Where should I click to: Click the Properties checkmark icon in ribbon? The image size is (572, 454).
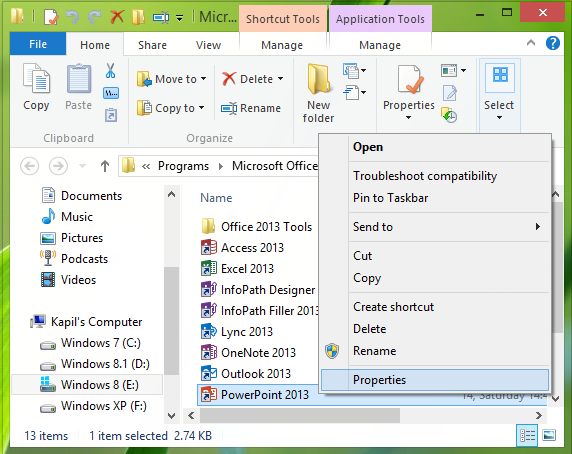pos(409,79)
